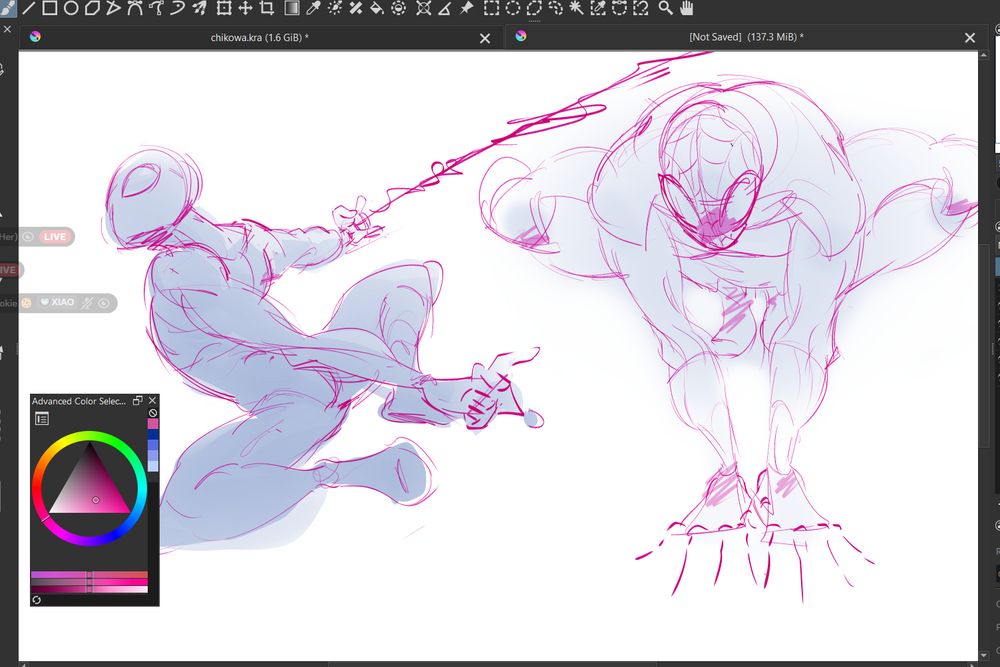Click the XIAO label in overlay
Screen dimensions: 1000x667
[62, 302]
